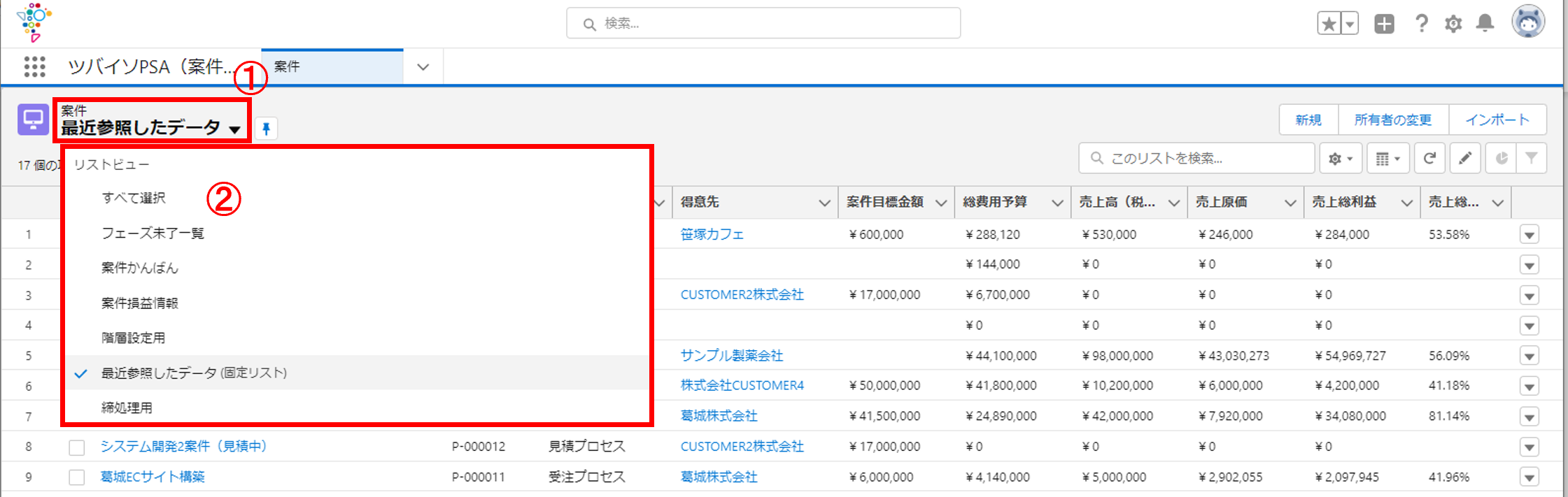The height and width of the screenshot is (497, 1568).
Task: Open the 売上高（税... column chevron
Action: pyautogui.click(x=1174, y=203)
